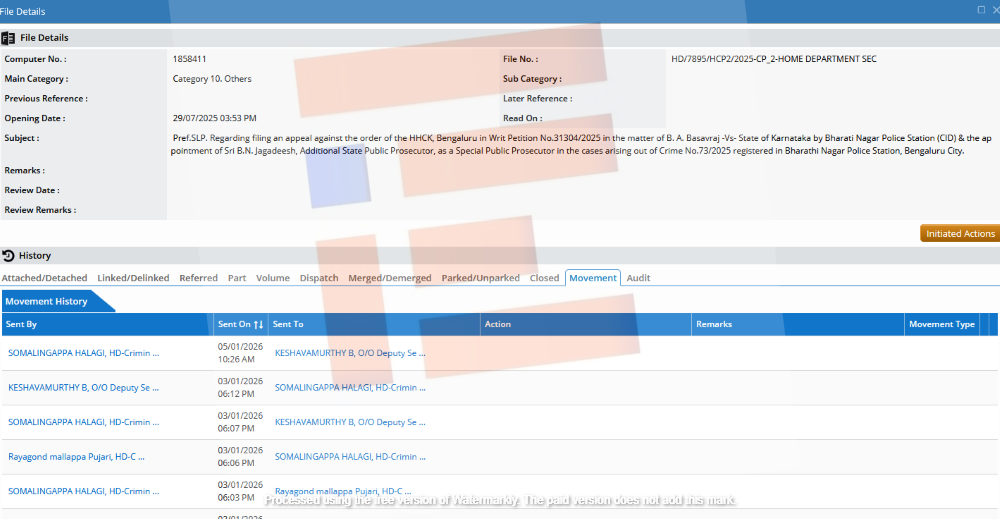Open the Initiated Actions button
This screenshot has width=1000, height=519.
click(x=959, y=234)
